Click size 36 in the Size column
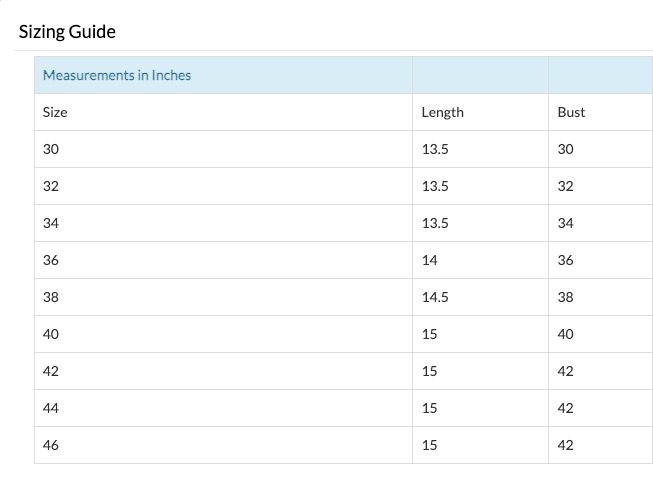This screenshot has width=653, height=502. tap(51, 260)
